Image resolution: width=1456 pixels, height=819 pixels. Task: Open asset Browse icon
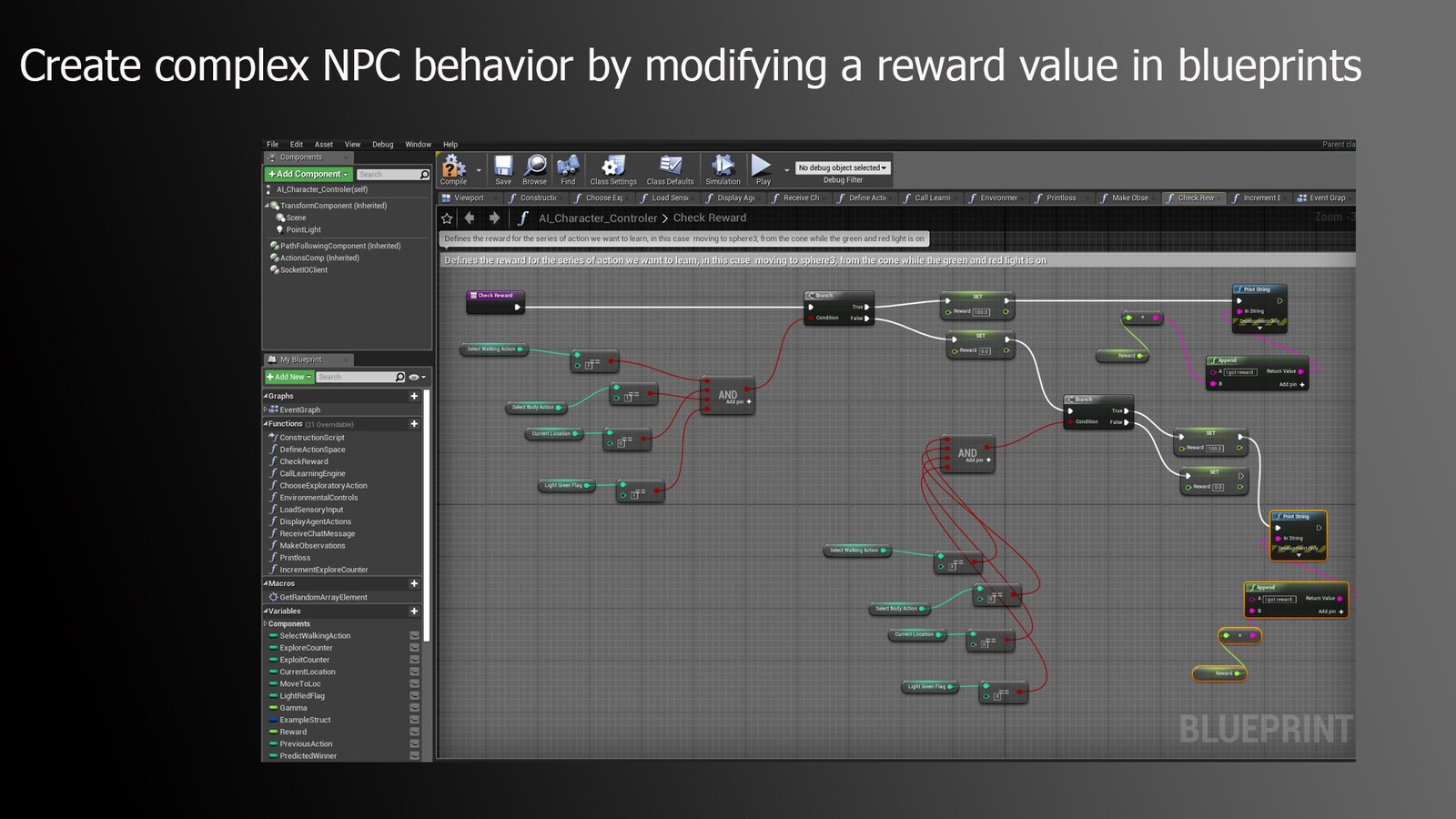click(535, 167)
